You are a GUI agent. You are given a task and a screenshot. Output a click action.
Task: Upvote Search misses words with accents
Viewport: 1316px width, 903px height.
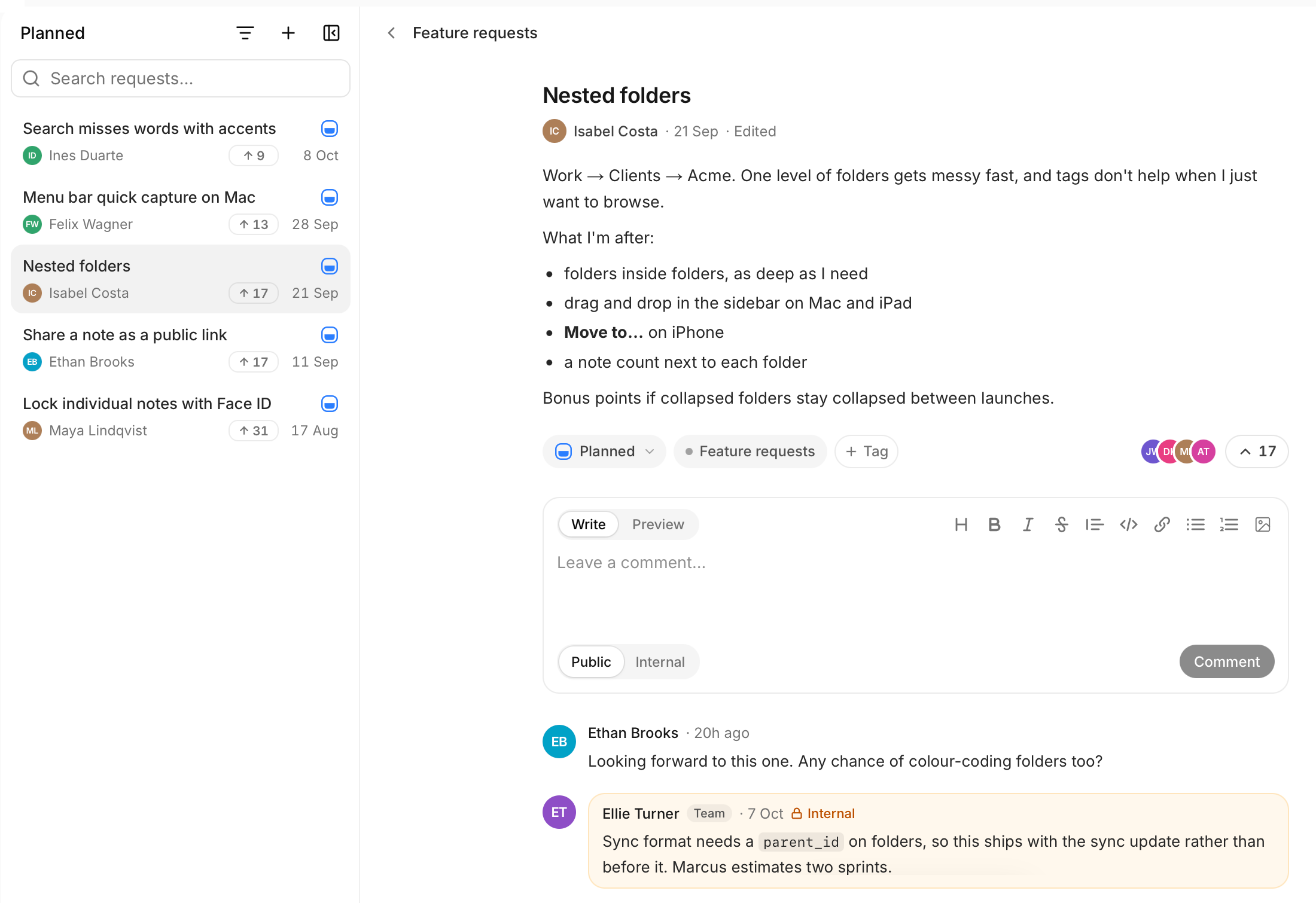(x=254, y=155)
